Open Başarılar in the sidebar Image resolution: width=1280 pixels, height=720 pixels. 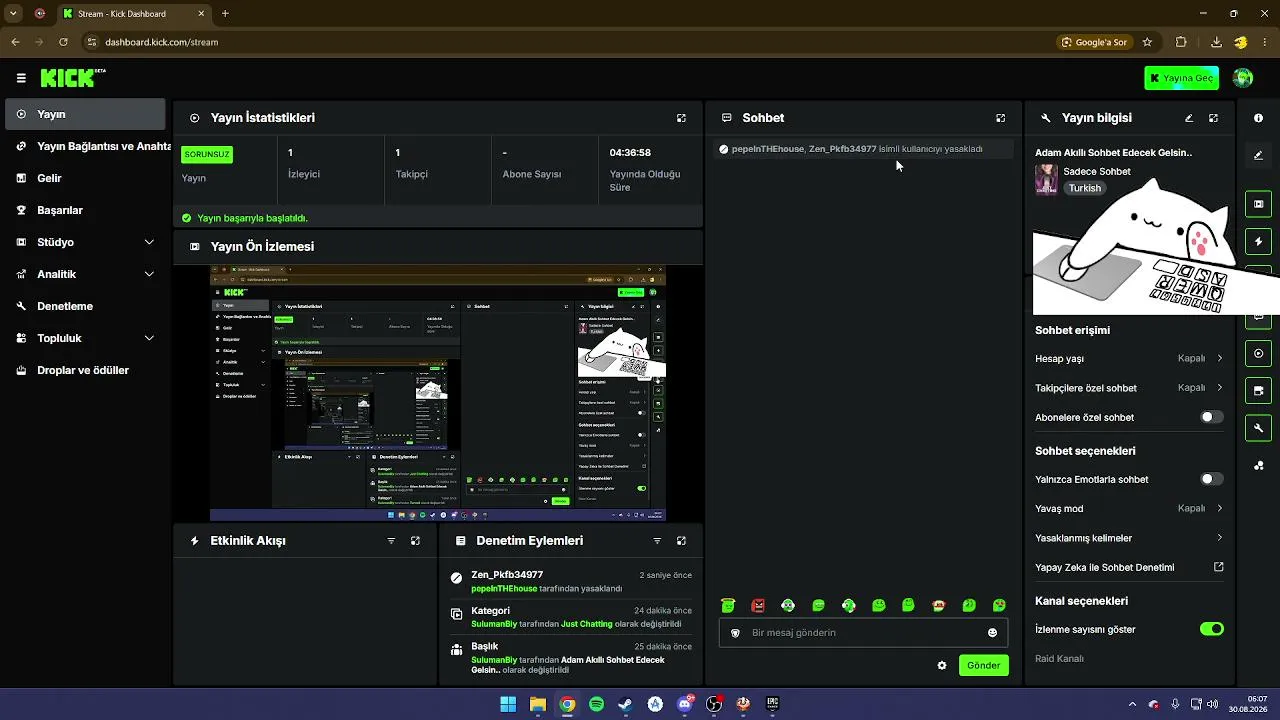tap(85, 210)
